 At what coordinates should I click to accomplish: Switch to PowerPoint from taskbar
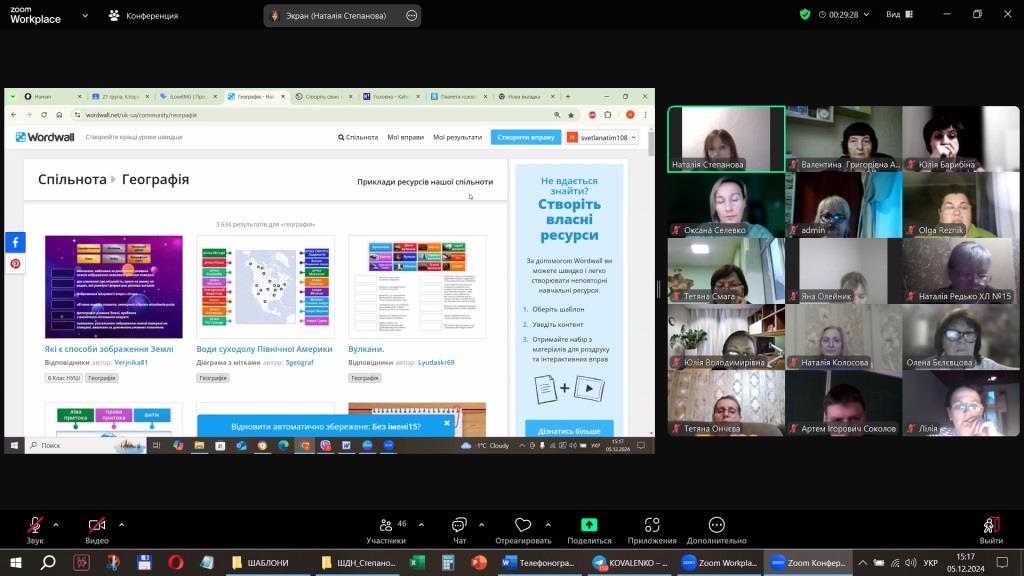pyautogui.click(x=479, y=563)
